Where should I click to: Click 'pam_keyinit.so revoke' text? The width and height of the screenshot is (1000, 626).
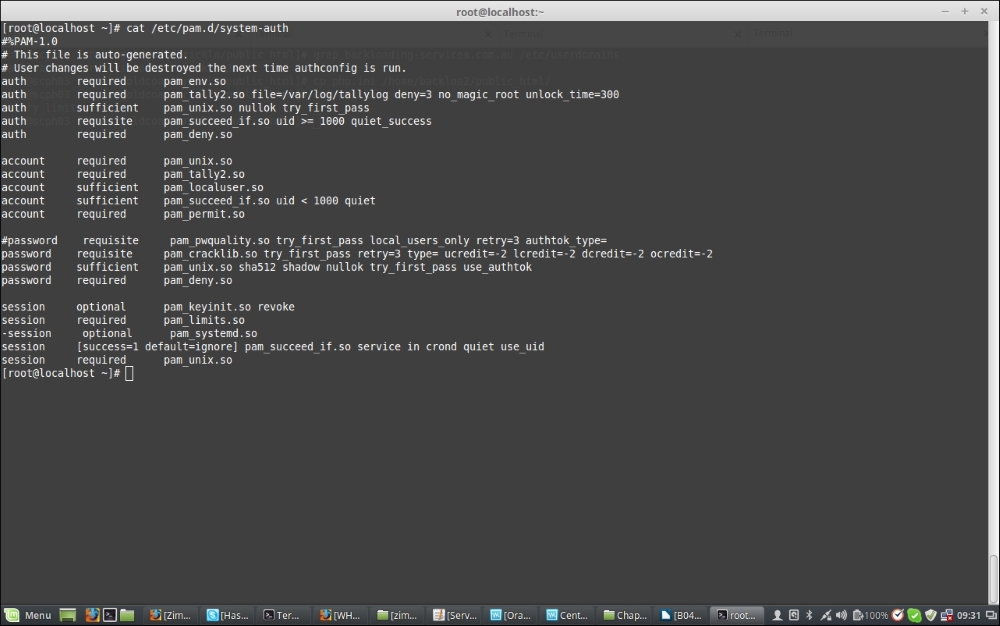(x=229, y=307)
